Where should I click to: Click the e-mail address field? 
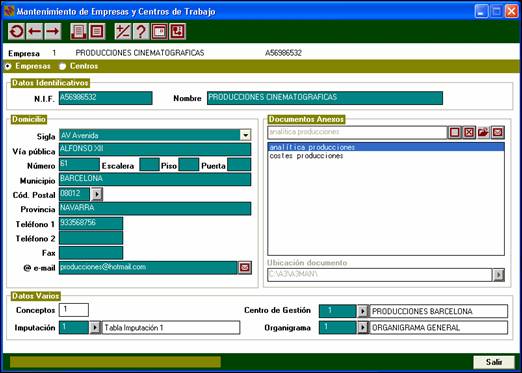point(148,267)
